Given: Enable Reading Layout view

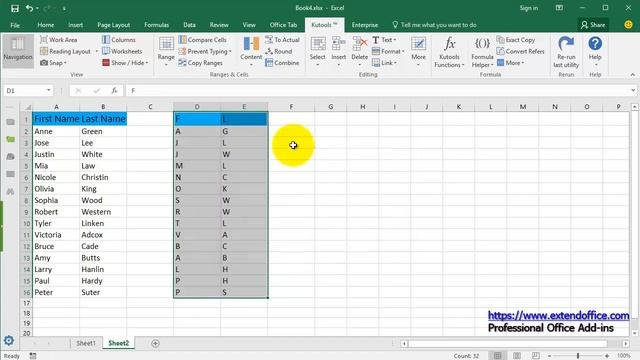Looking at the screenshot, I should (65, 51).
